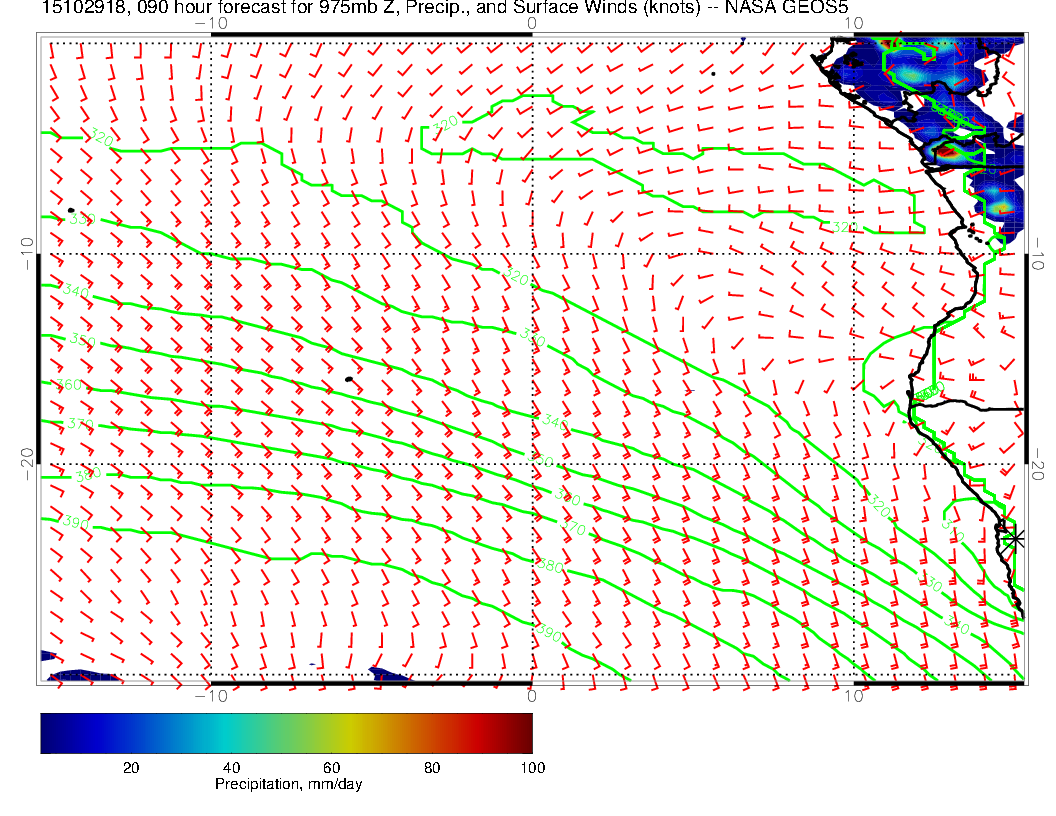This screenshot has width=1056, height=816.
Task: Click the 'Precipitation, mm/day' colorbar label
Action: 288,785
